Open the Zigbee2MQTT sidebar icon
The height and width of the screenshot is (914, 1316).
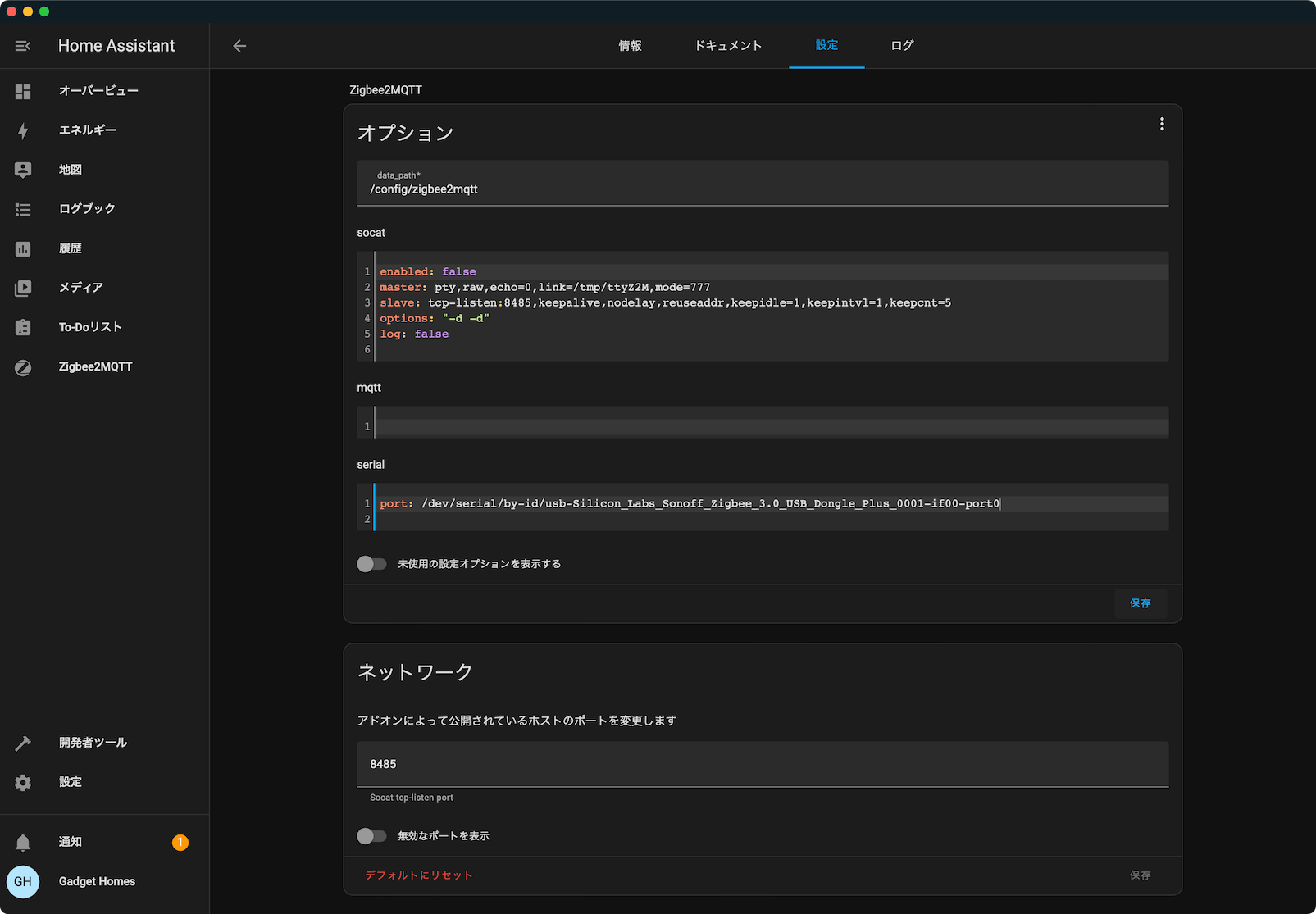23,367
